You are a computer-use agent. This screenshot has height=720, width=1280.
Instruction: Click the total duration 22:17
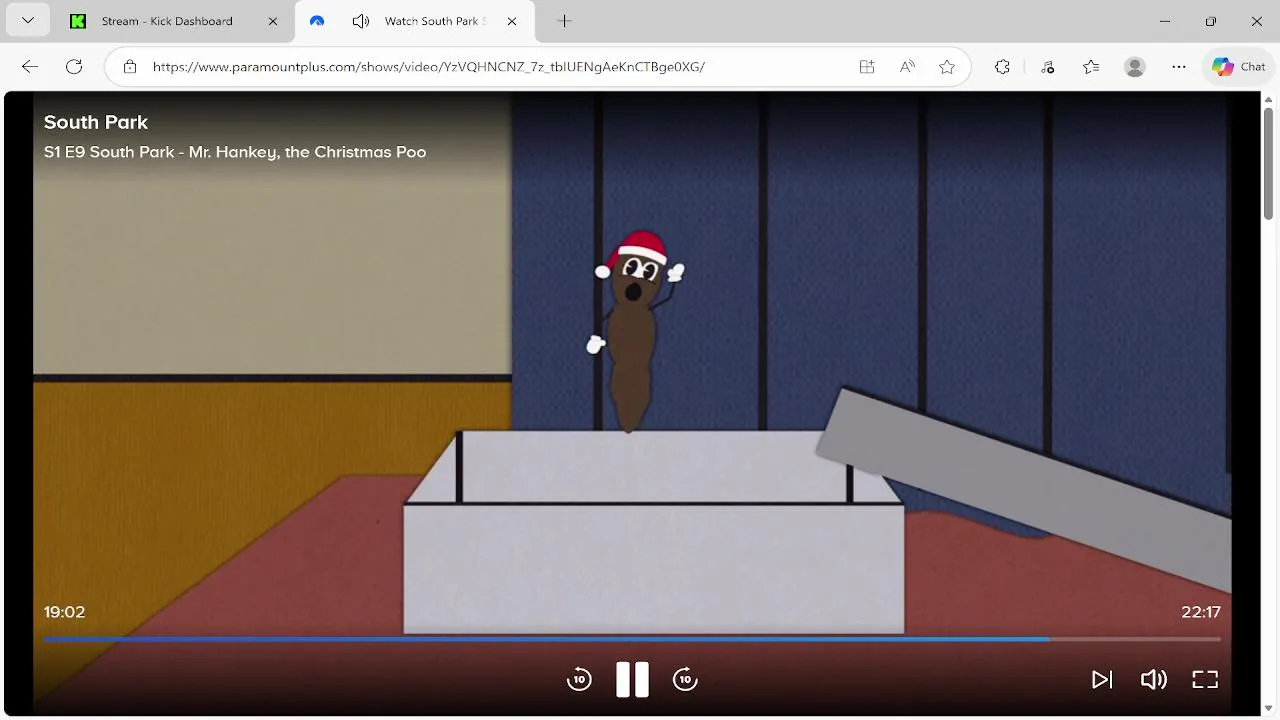click(1201, 612)
